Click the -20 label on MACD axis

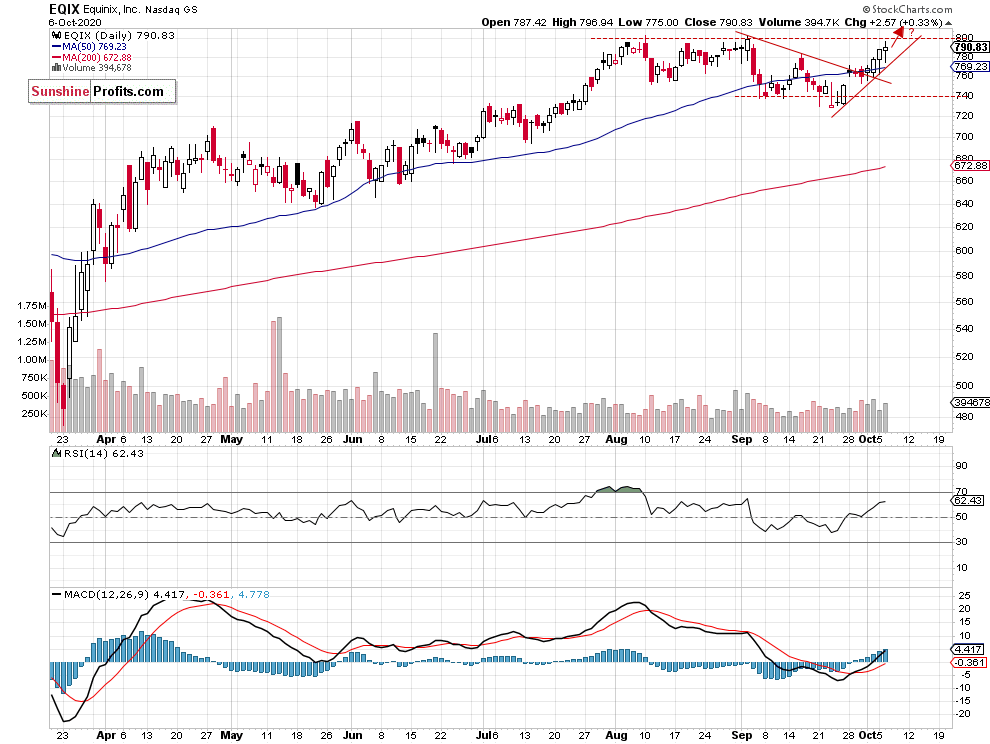coord(963,714)
